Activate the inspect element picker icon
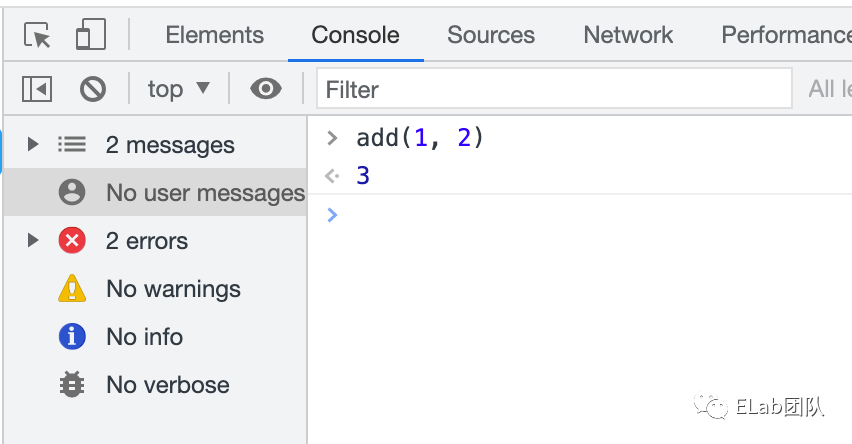The image size is (852, 444). (38, 36)
